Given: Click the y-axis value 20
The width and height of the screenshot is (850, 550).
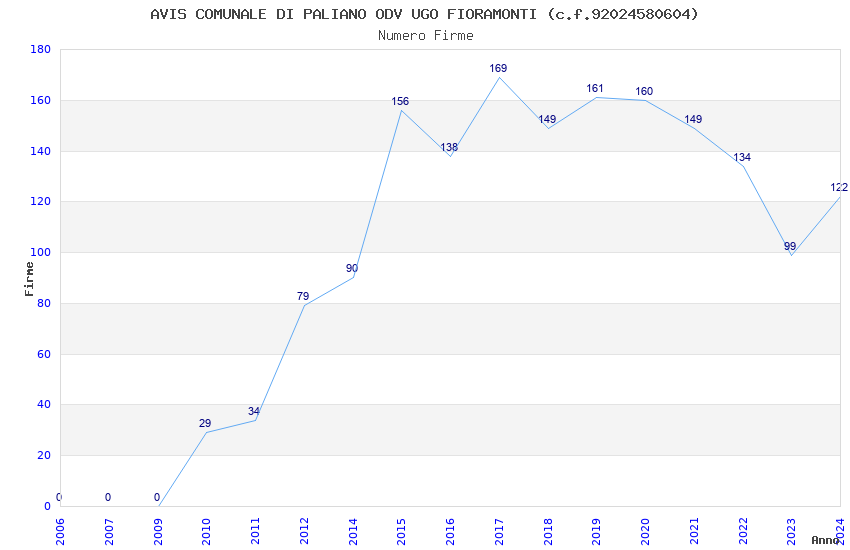Looking at the screenshot, I should [44, 456].
